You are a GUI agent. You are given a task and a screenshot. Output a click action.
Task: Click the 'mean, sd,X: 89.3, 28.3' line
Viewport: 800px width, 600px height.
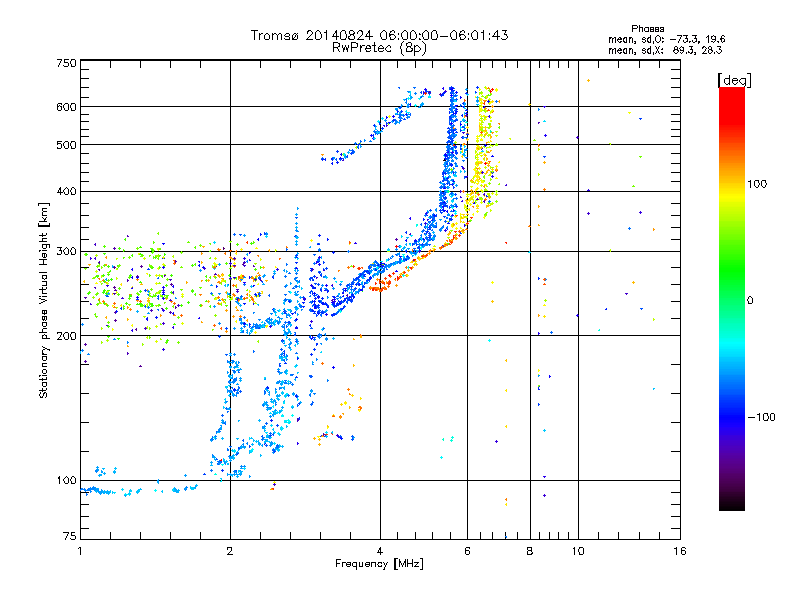pos(665,50)
